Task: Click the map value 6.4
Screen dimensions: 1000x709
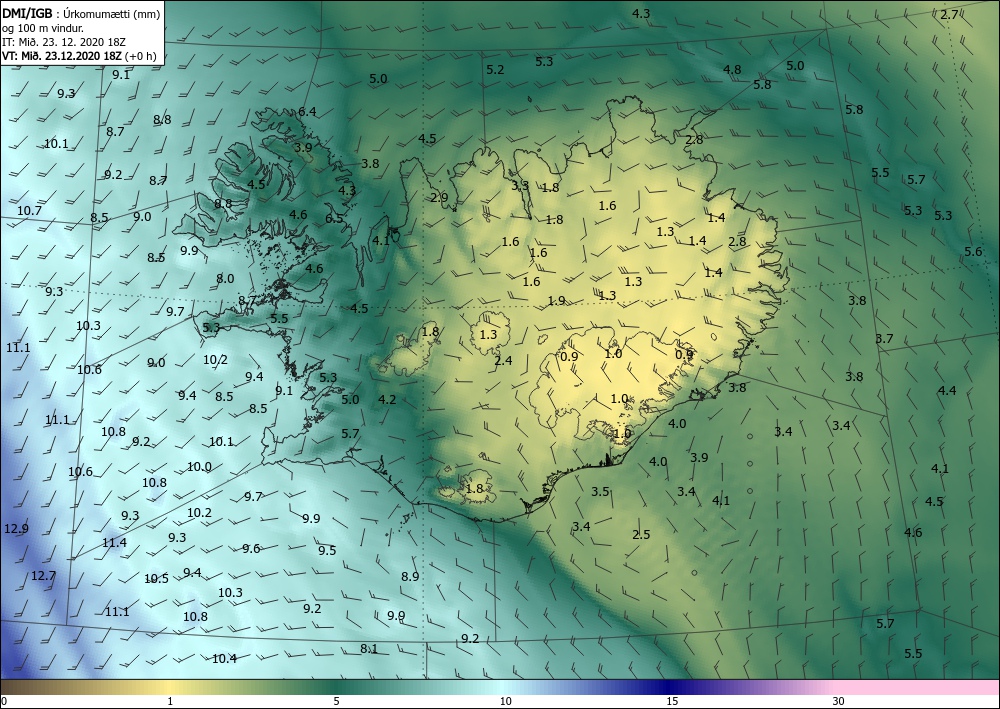Action: pos(307,112)
